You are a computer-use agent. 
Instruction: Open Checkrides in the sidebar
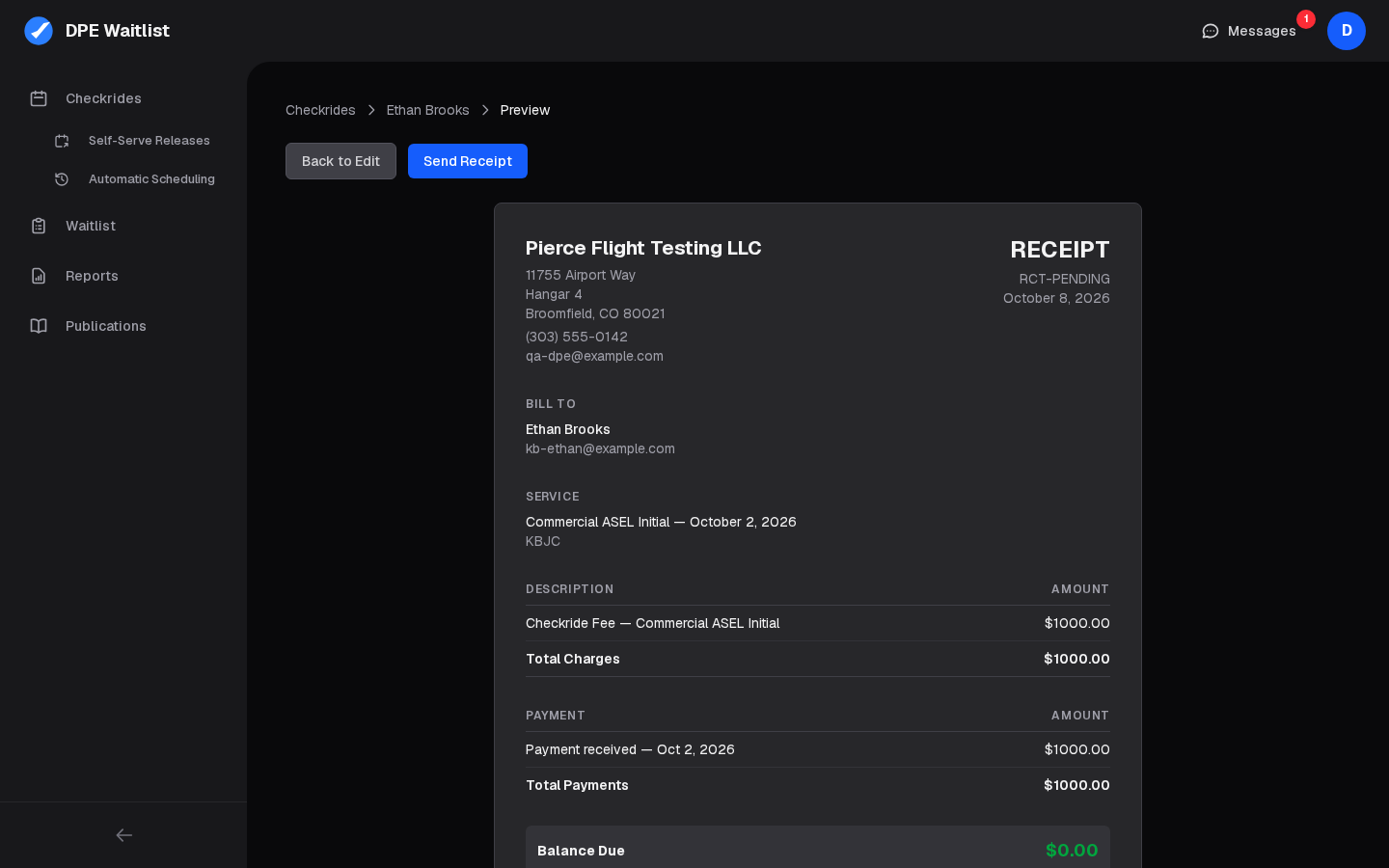tap(103, 98)
